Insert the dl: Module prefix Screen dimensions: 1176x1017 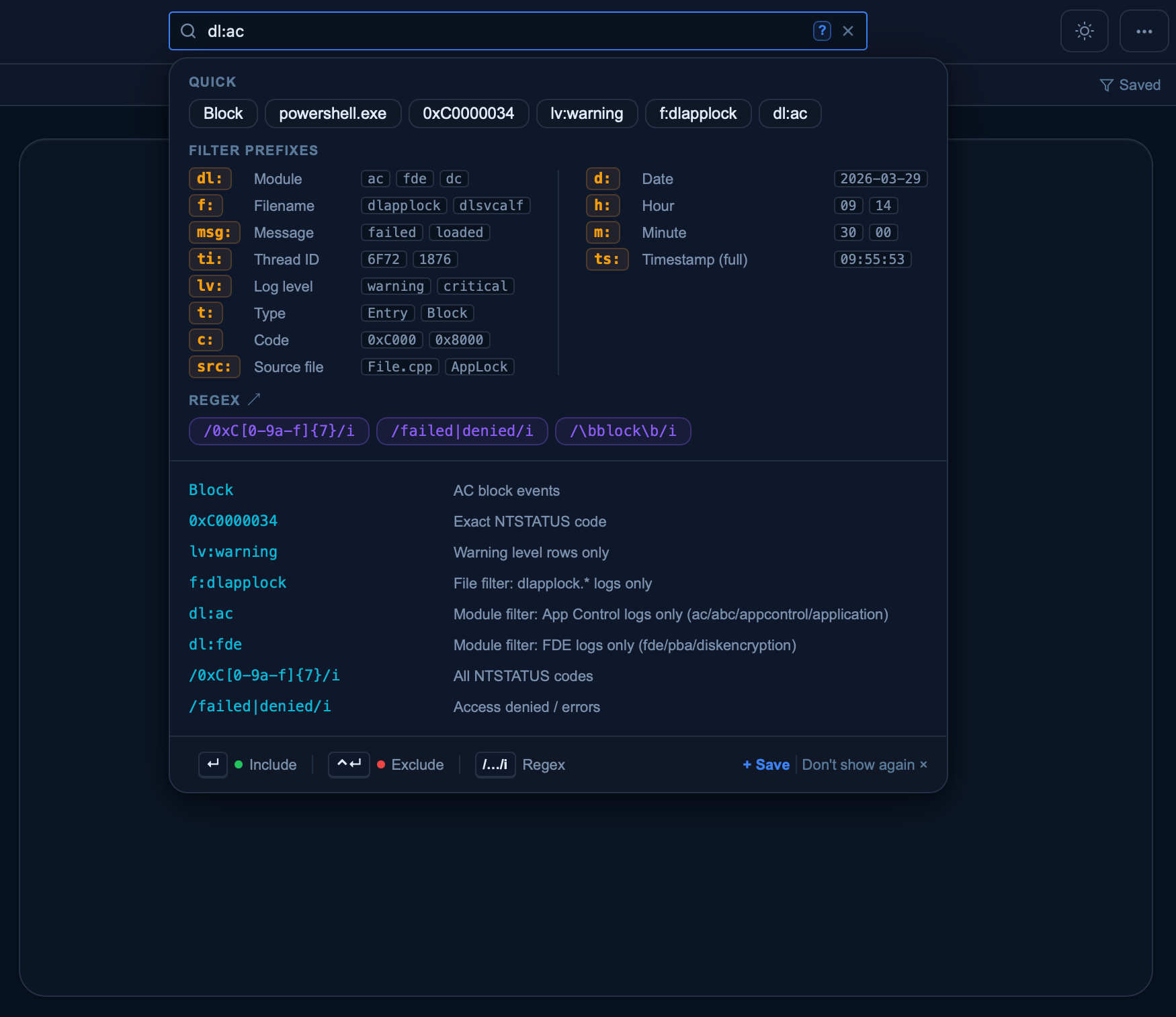click(210, 179)
